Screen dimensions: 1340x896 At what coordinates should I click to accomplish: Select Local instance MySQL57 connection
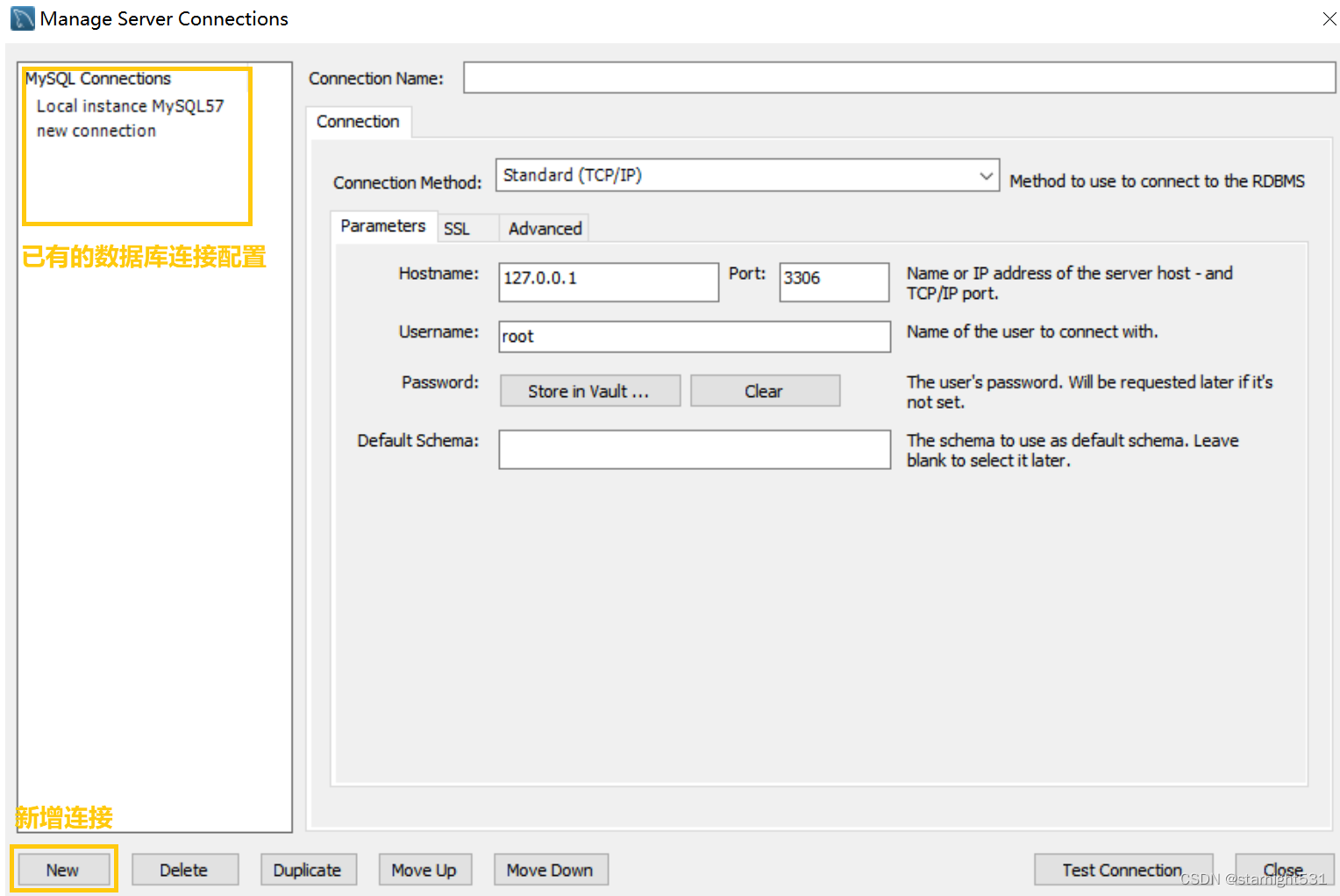(131, 106)
